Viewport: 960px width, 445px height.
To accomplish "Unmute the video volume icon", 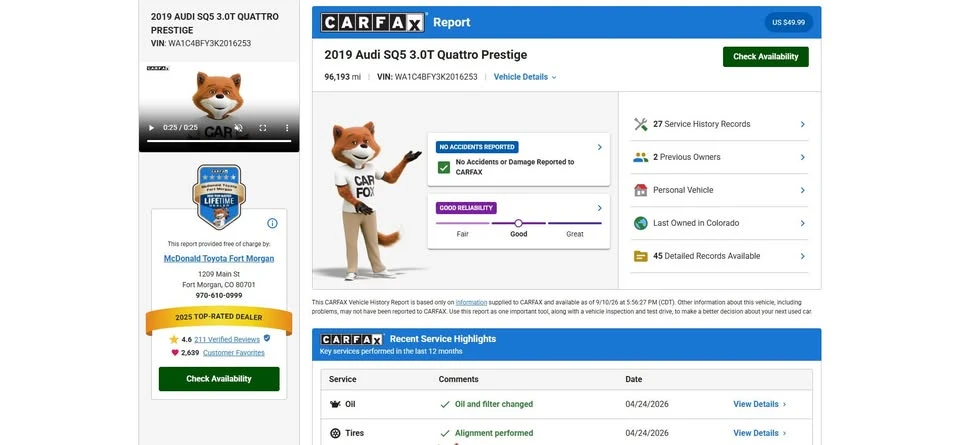I will [x=239, y=128].
